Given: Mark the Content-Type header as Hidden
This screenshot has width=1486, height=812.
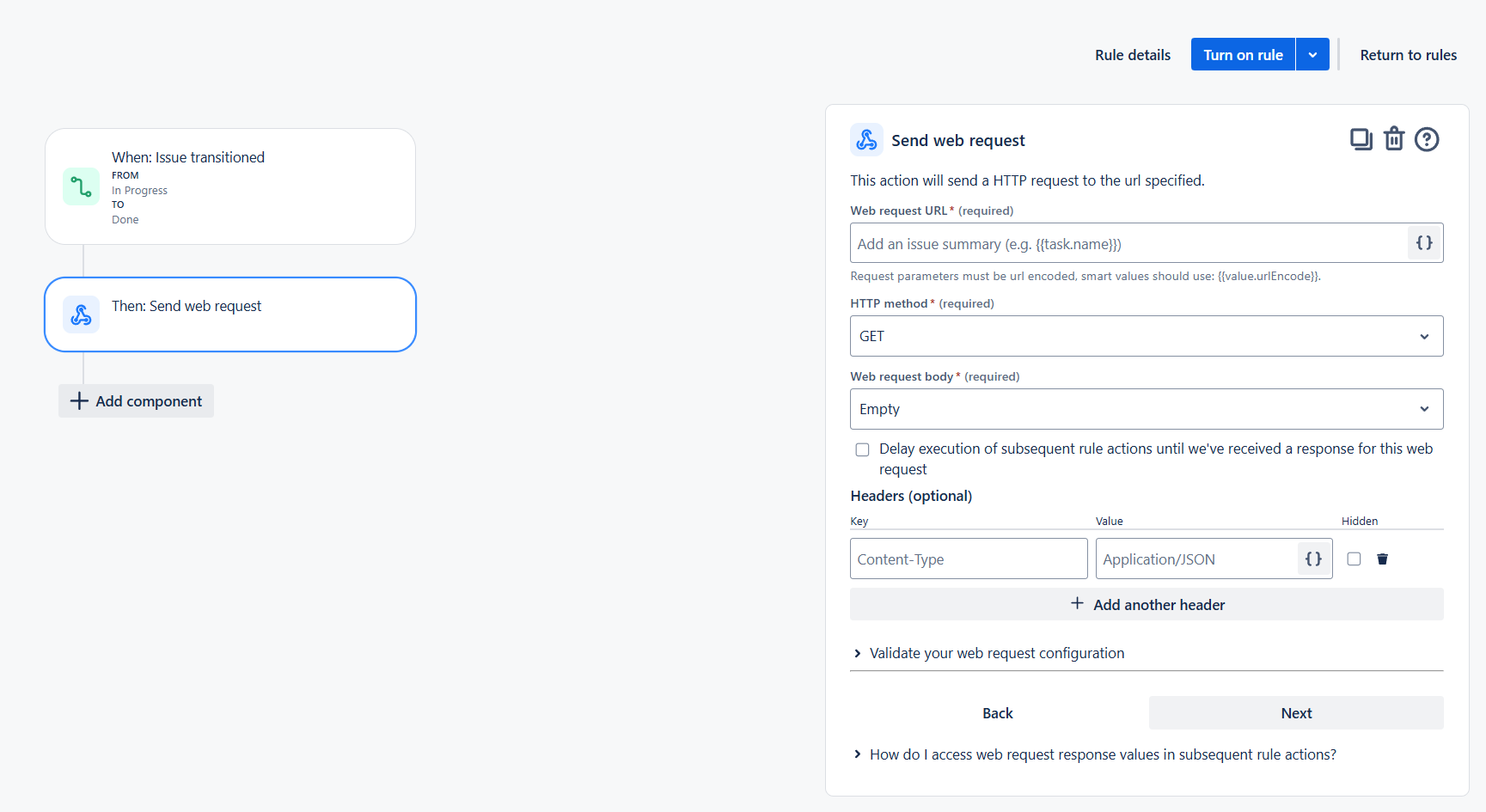Looking at the screenshot, I should tap(1354, 559).
